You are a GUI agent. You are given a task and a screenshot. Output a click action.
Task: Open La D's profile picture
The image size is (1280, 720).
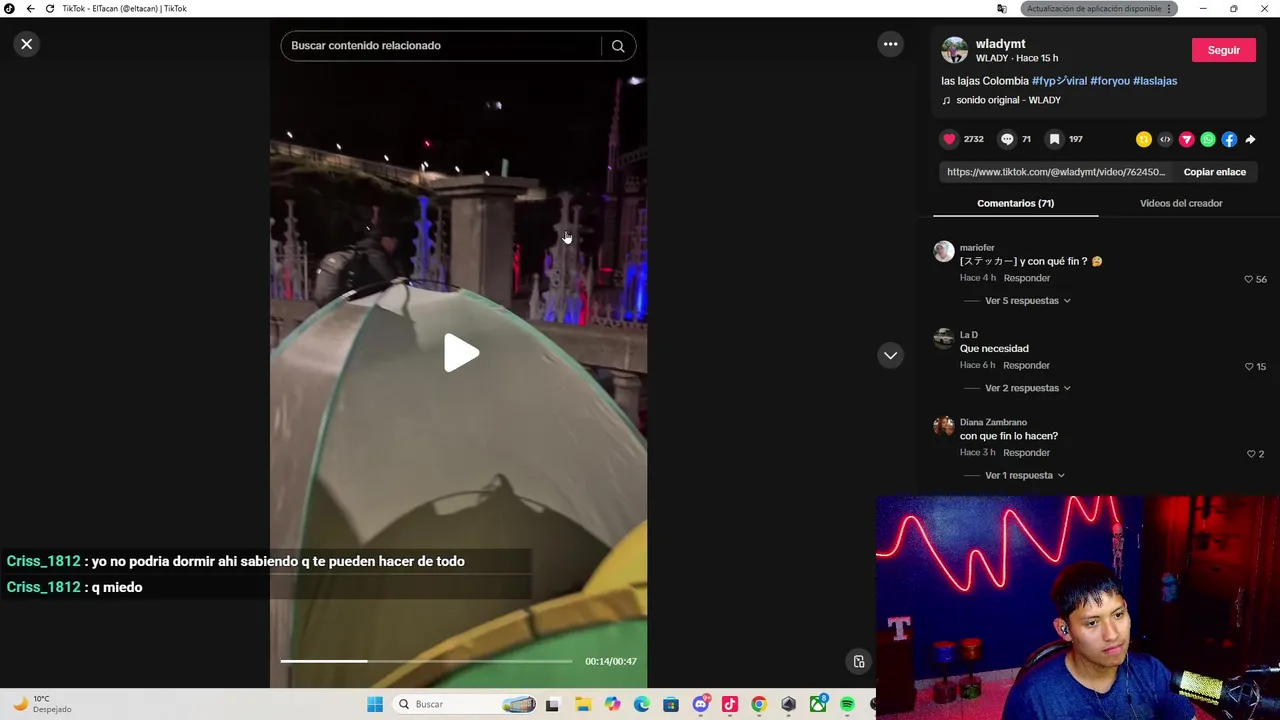tap(944, 338)
